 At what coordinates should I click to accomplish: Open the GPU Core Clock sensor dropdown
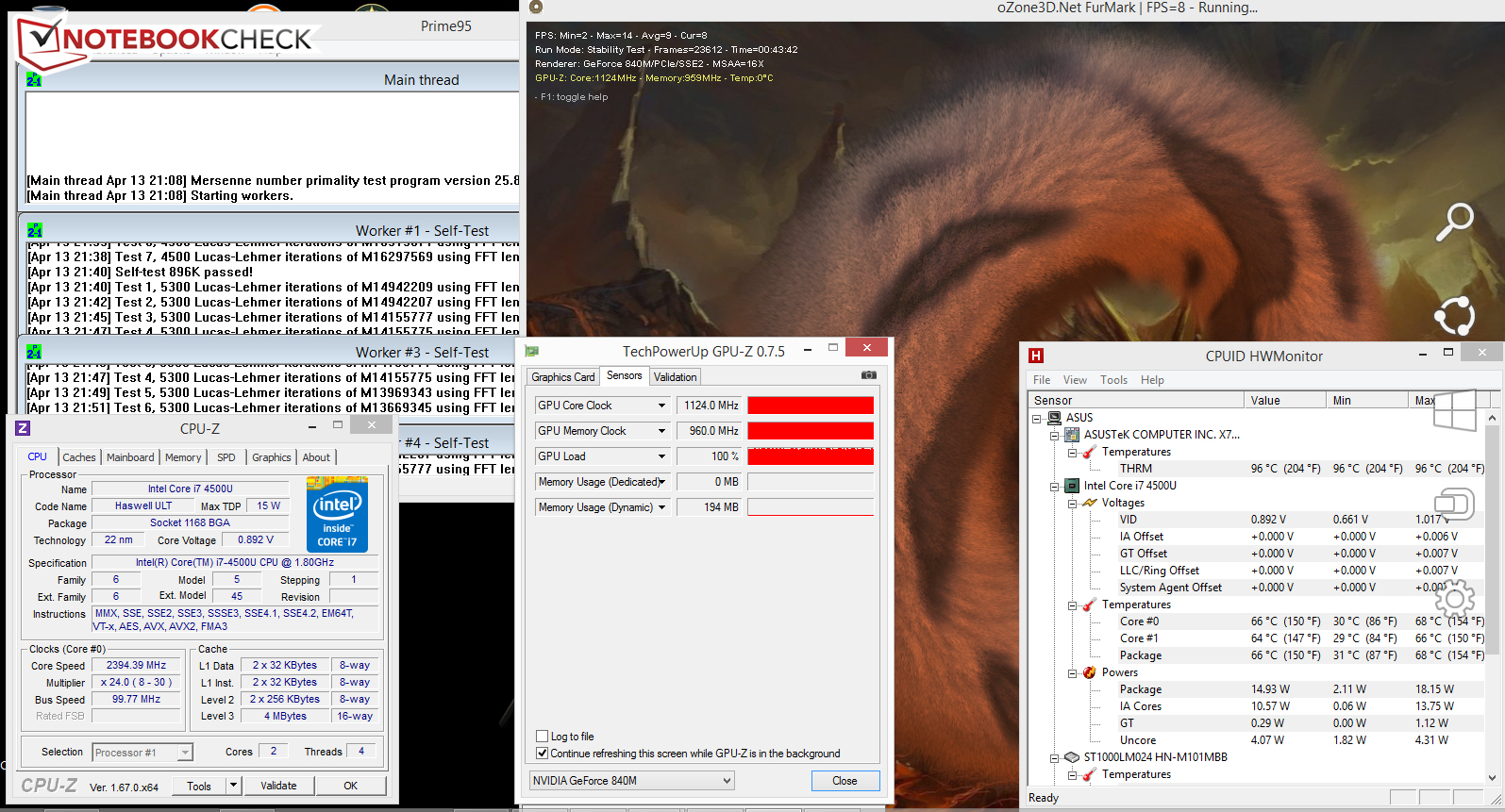click(661, 406)
